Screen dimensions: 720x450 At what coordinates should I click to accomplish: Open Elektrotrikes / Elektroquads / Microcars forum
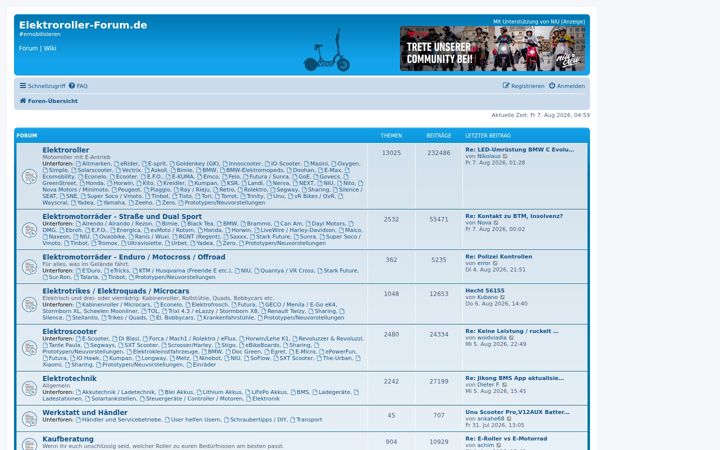(x=116, y=291)
